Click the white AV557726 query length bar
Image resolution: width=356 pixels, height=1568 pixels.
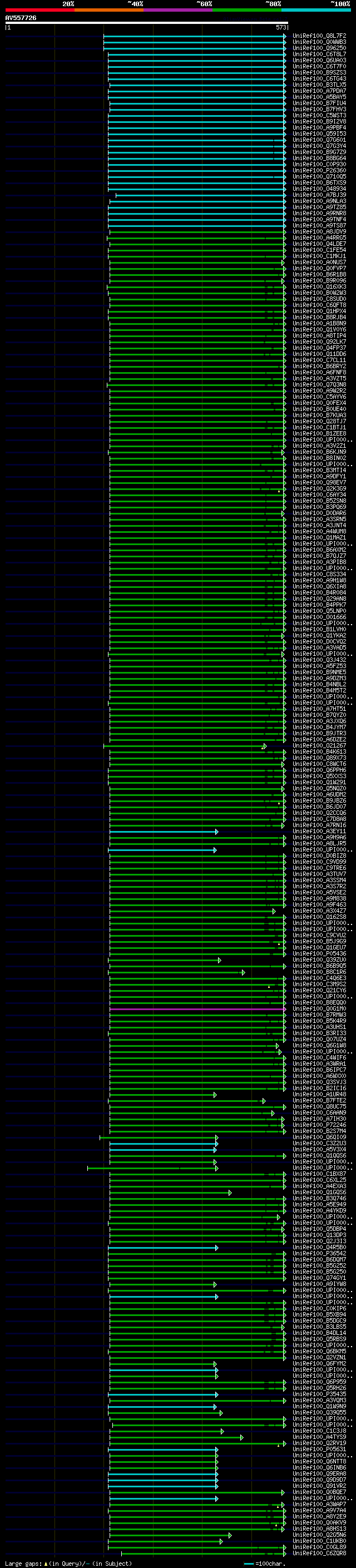(147, 23)
